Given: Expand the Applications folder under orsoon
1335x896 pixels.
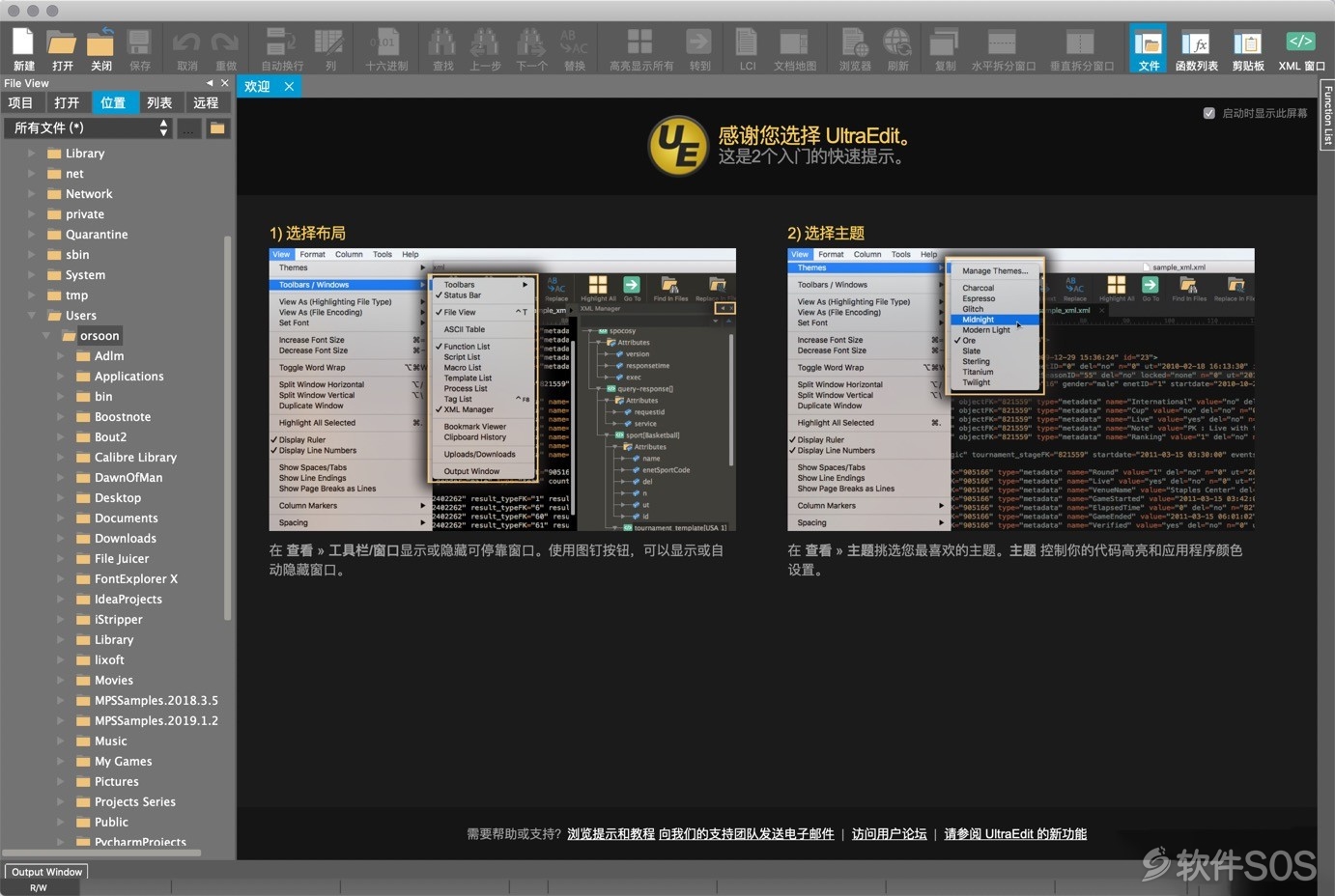Looking at the screenshot, I should pyautogui.click(x=60, y=377).
